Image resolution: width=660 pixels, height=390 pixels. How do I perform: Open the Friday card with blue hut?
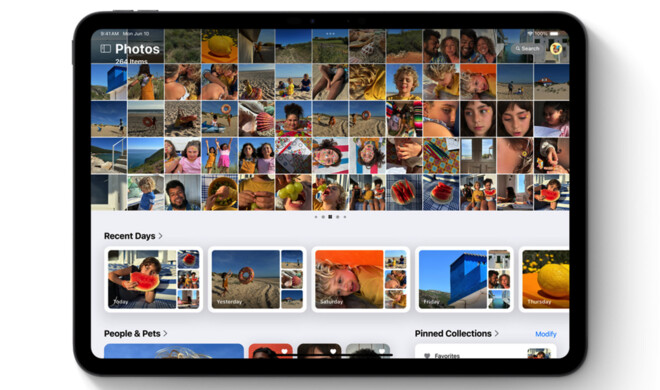464,279
